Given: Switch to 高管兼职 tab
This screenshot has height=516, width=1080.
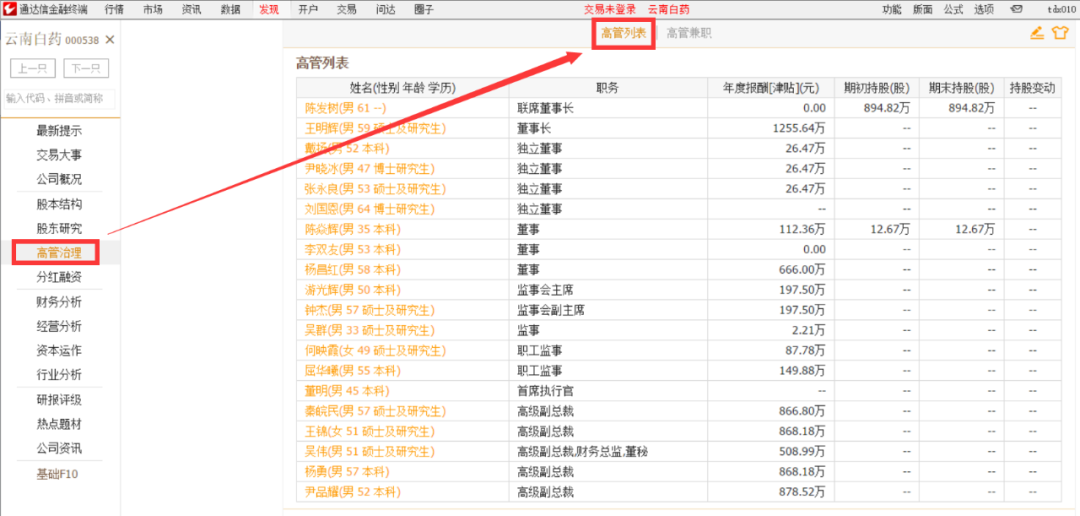Looking at the screenshot, I should (689, 33).
